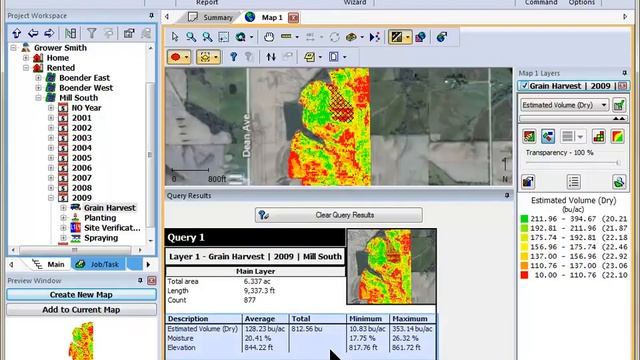The height and width of the screenshot is (360, 640).
Task: Click the red-green map legend style icon
Action: pyautogui.click(x=529, y=136)
